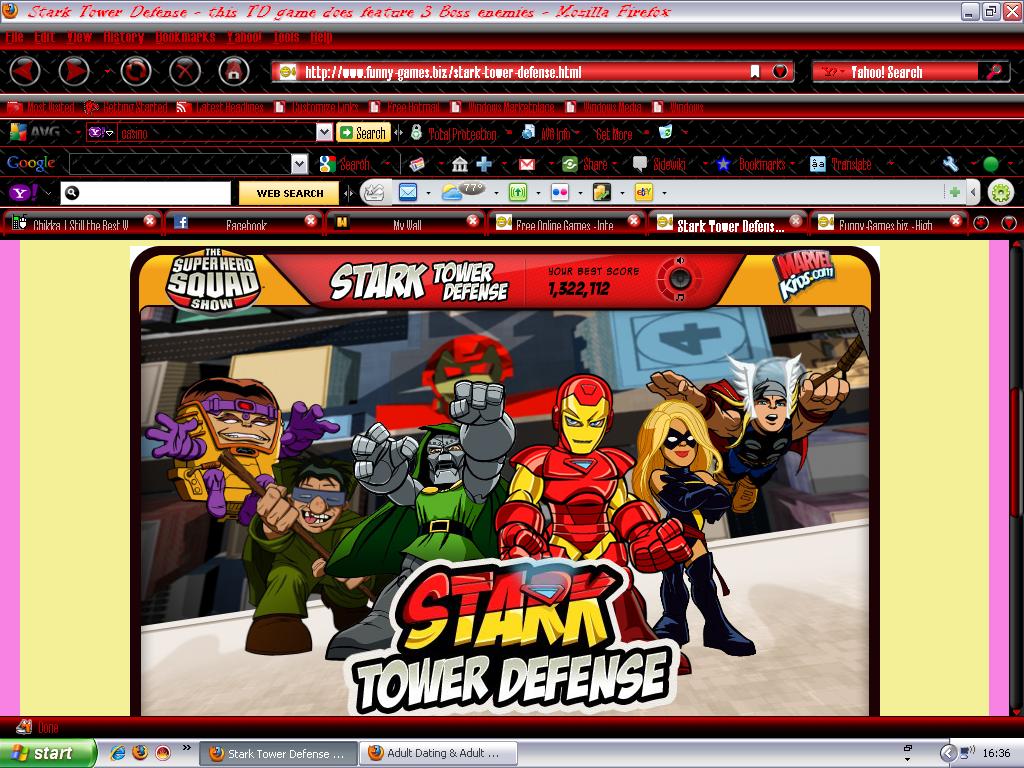Reload the page with the refresh button
1024x768 pixels.
pos(136,71)
